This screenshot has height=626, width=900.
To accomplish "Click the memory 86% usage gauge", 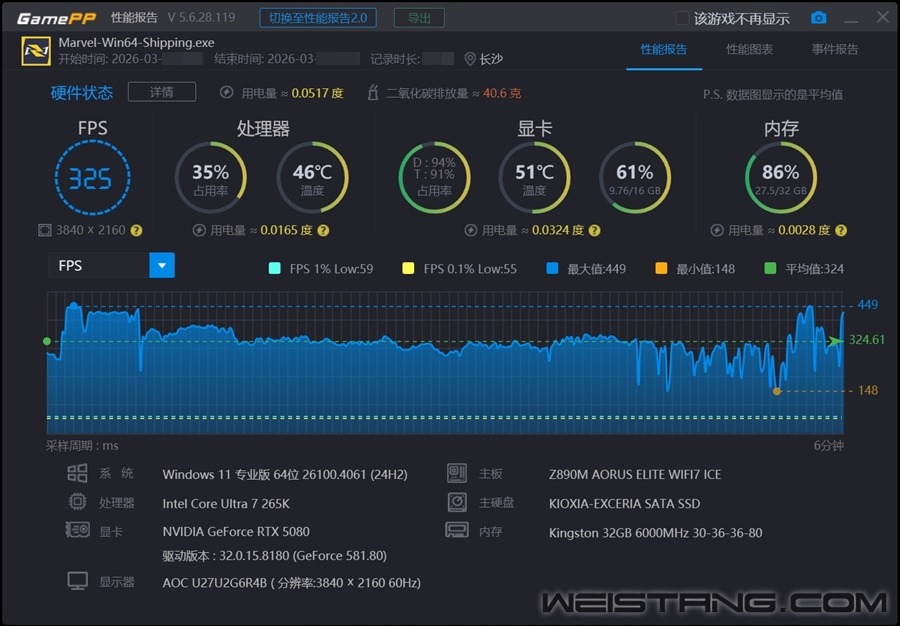I will pos(781,177).
